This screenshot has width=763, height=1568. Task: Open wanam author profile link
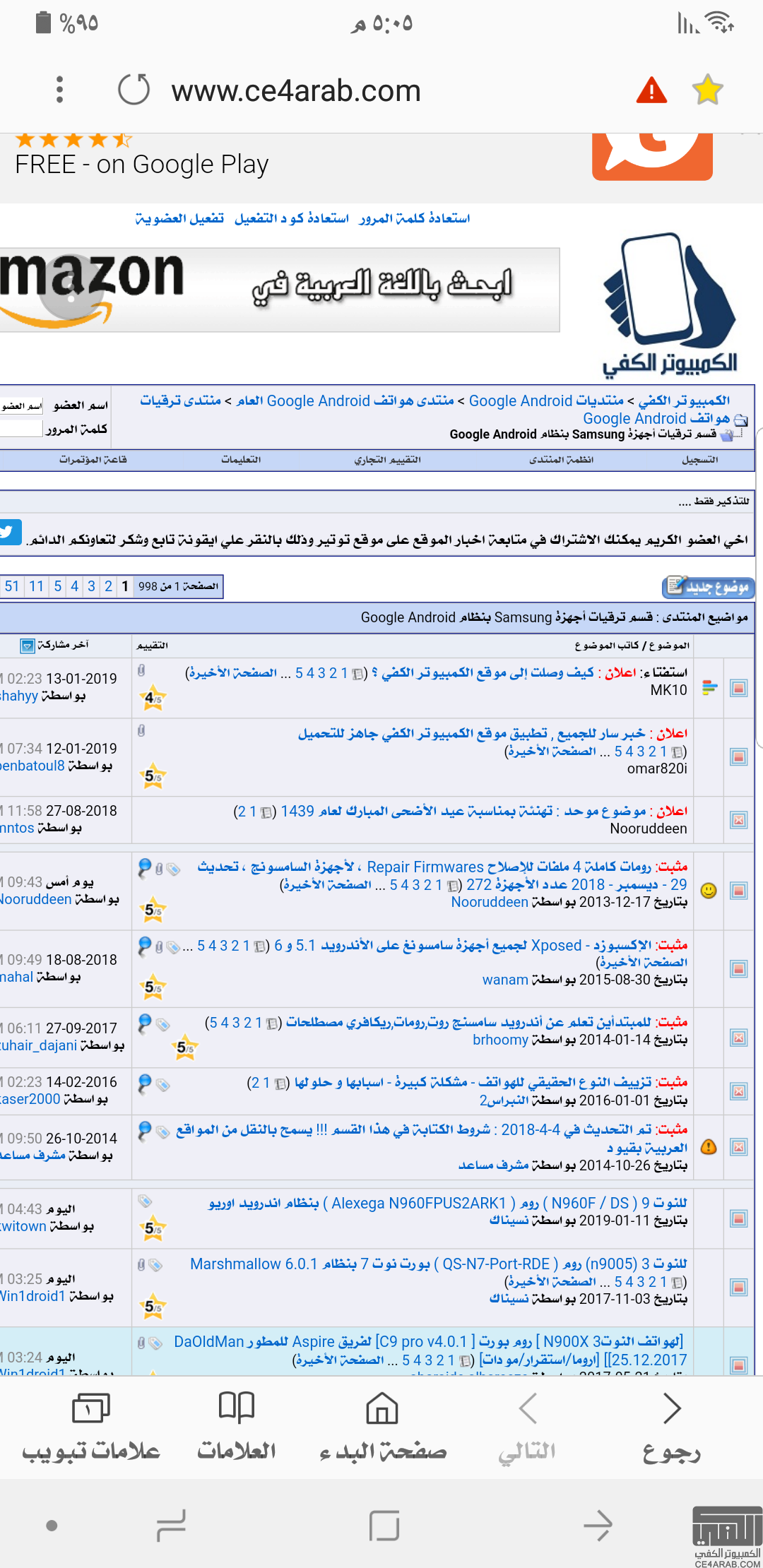pyautogui.click(x=505, y=980)
